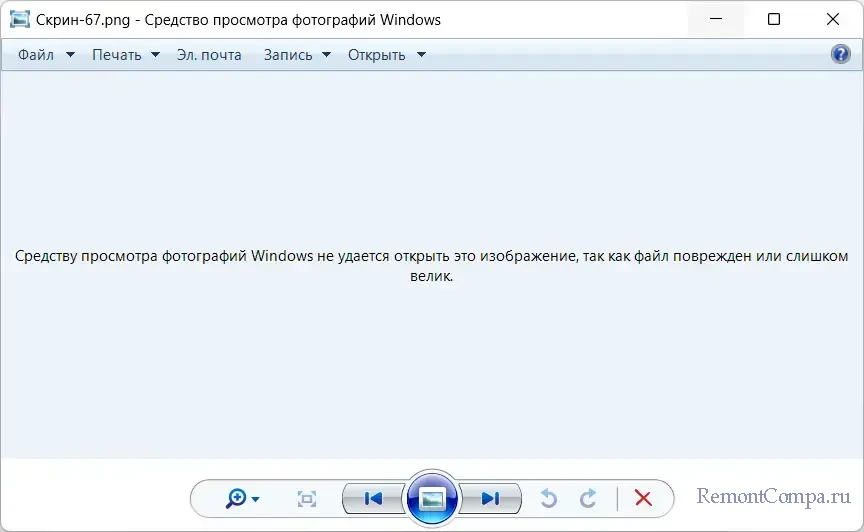Expand the dropdown arrow beside Открыть

(x=422, y=55)
